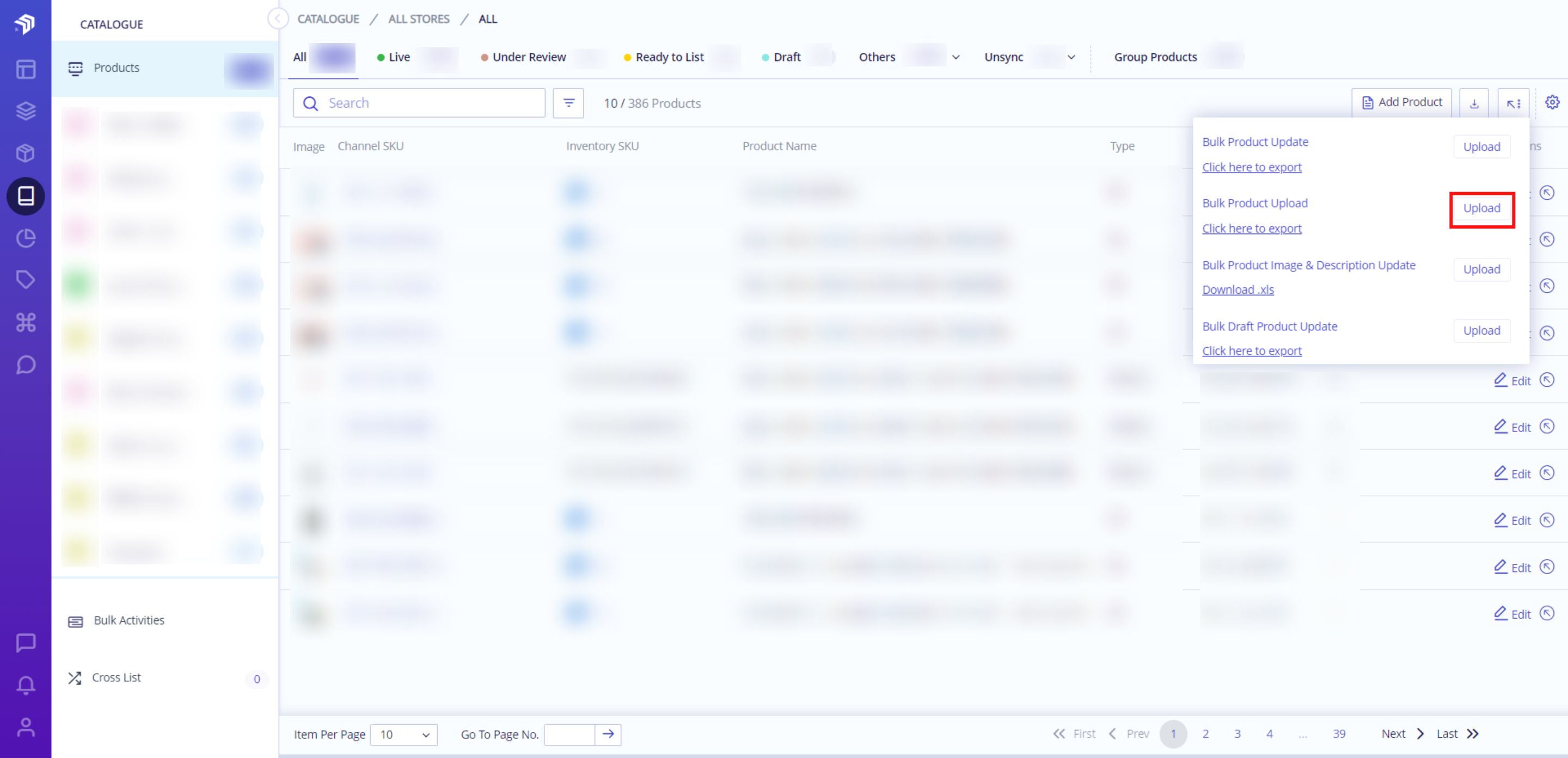Click Products icon in catalogue panel
The height and width of the screenshot is (758, 1568).
click(x=76, y=68)
